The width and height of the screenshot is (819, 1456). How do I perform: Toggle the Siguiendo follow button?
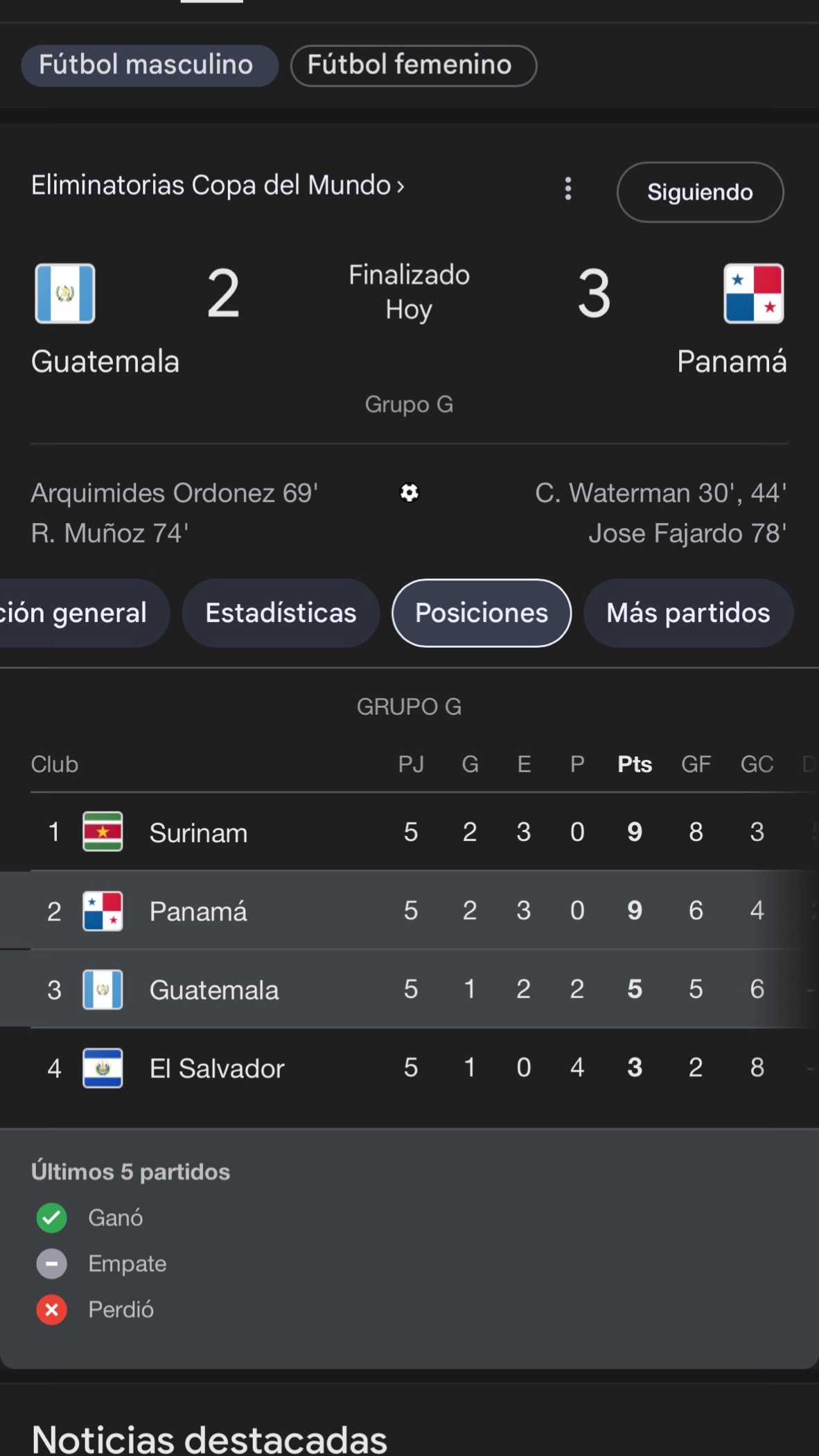[x=700, y=192]
